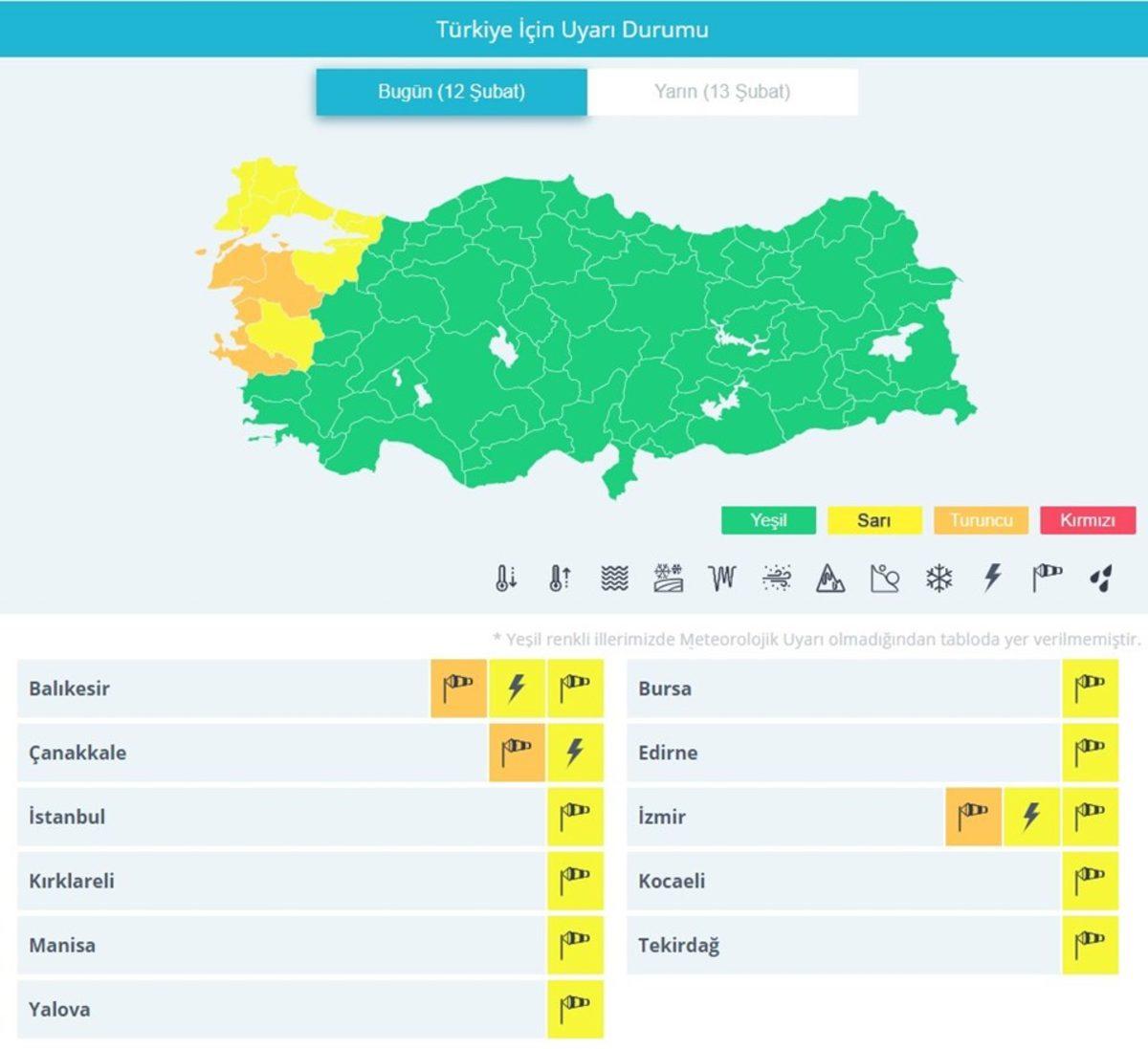Expand the Tekirdağ warning details
Screen dimensions: 1148x1049
tap(861, 945)
